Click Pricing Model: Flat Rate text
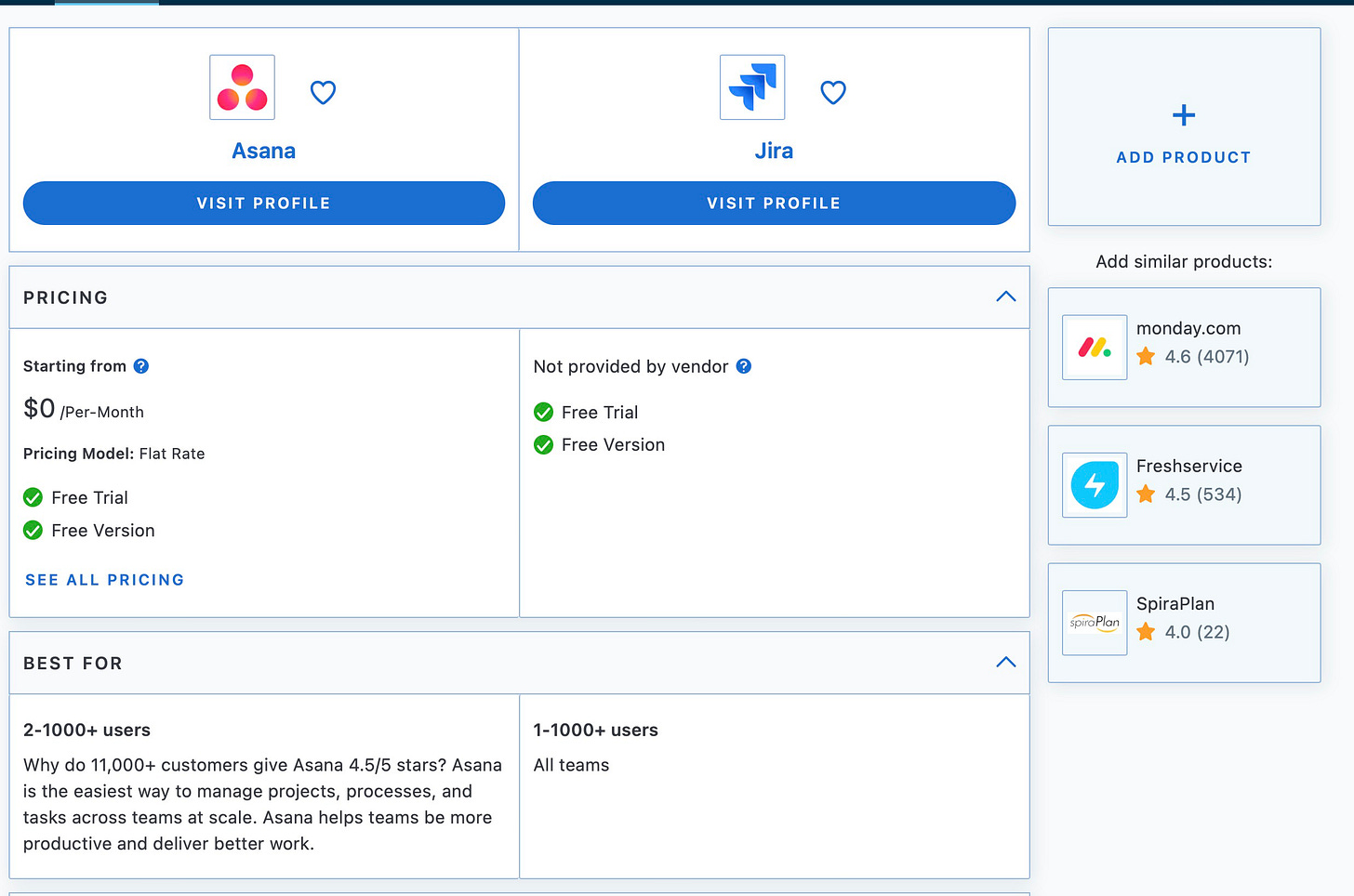The image size is (1354, 896). [114, 454]
